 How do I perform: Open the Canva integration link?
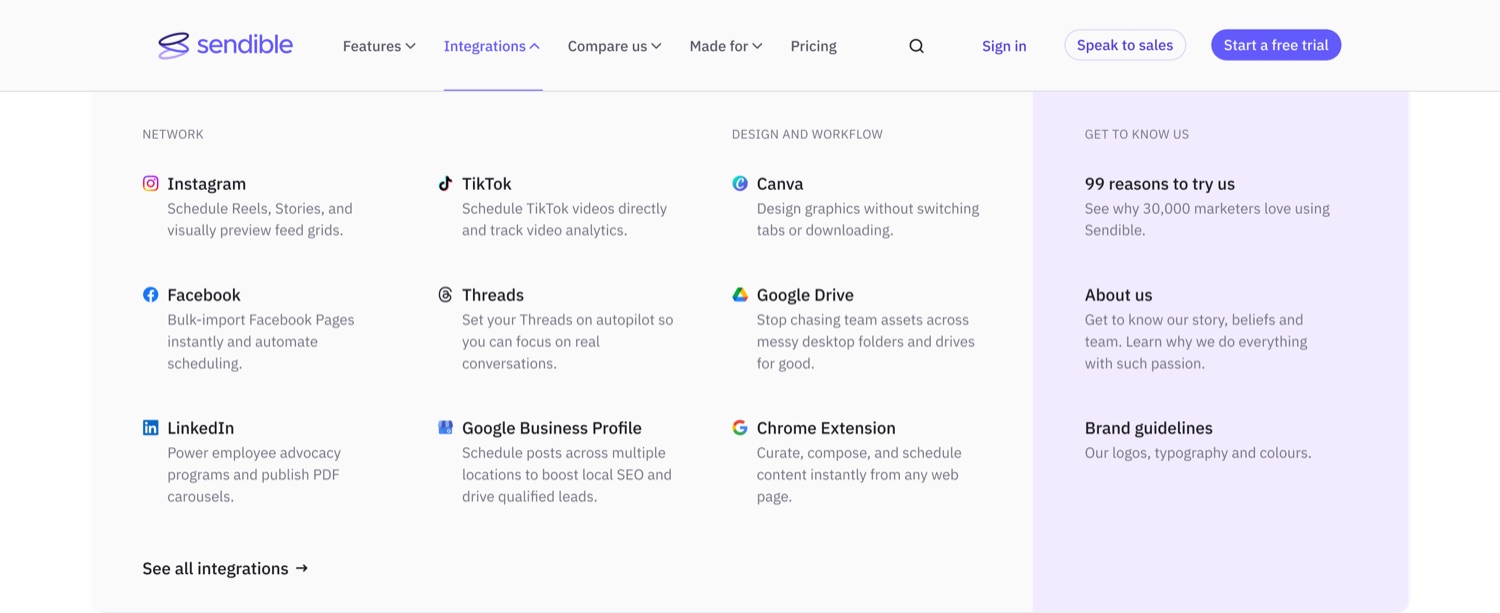click(x=780, y=183)
